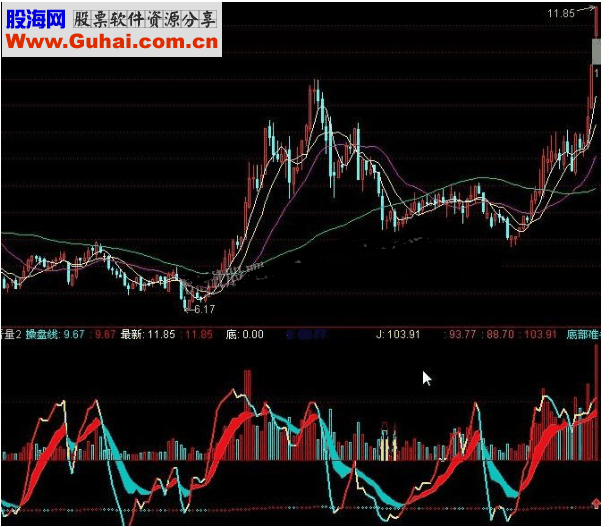Screen dimensions: 609x527
Task: Click the red 103.91 value at the right
Action: [540, 334]
